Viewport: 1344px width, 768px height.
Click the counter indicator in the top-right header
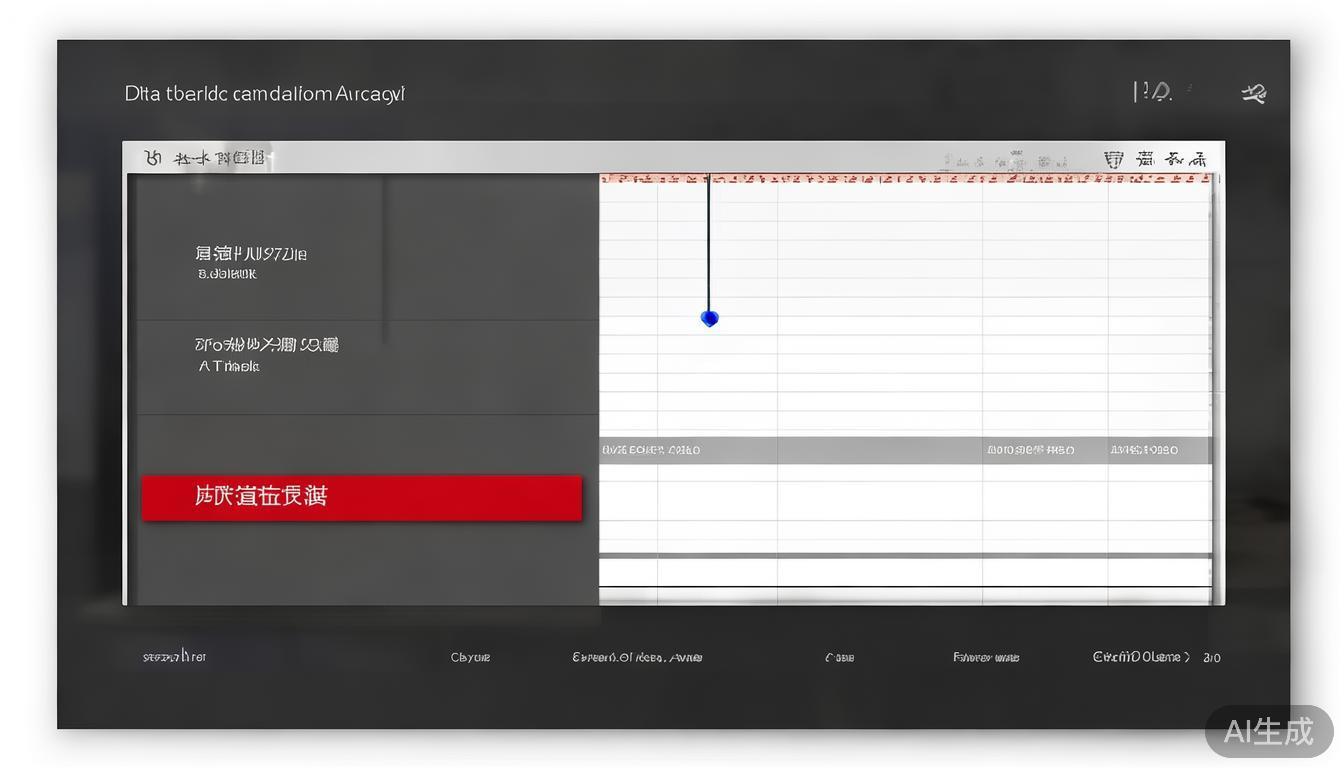tap(1153, 92)
